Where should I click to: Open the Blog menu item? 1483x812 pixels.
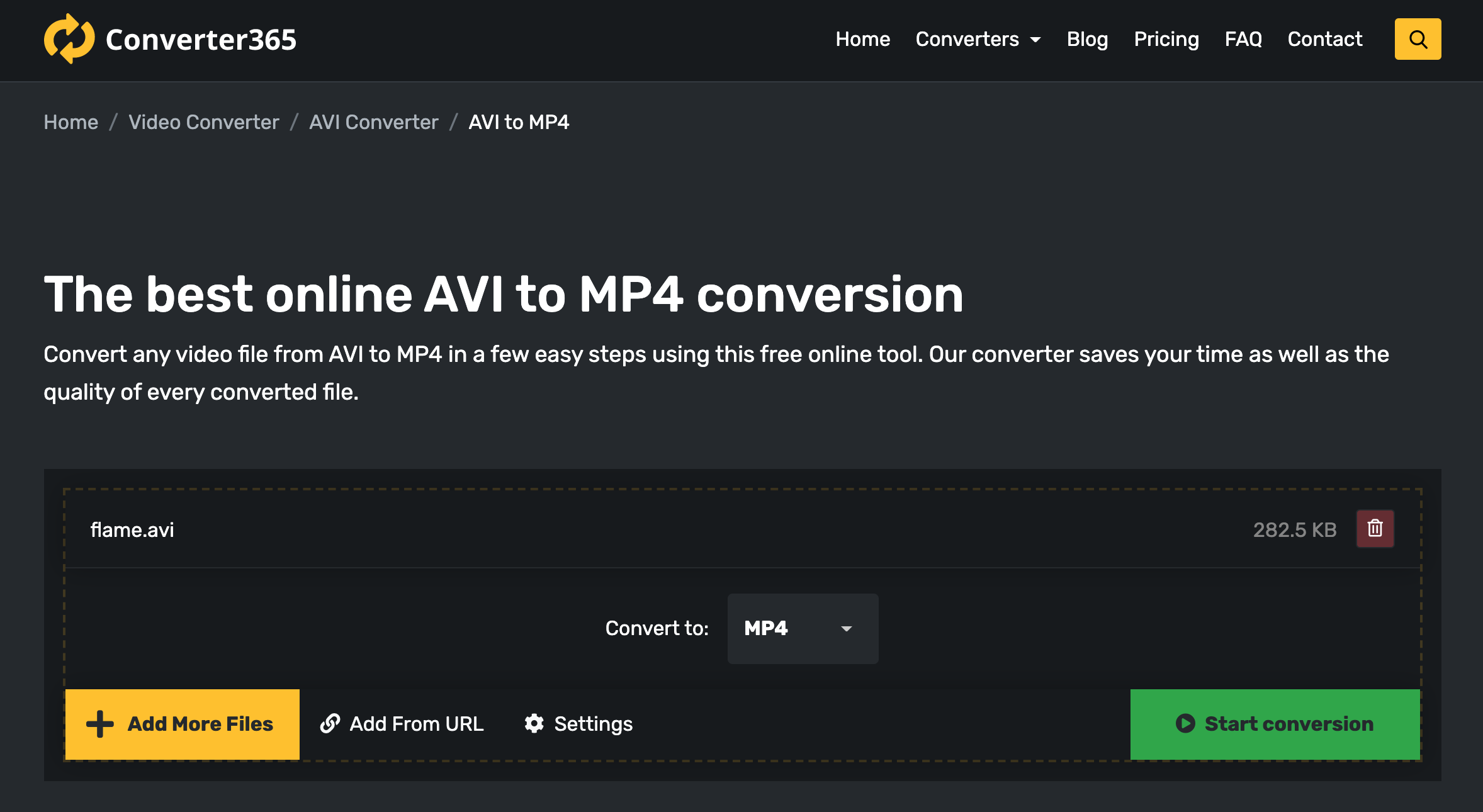pyautogui.click(x=1087, y=39)
